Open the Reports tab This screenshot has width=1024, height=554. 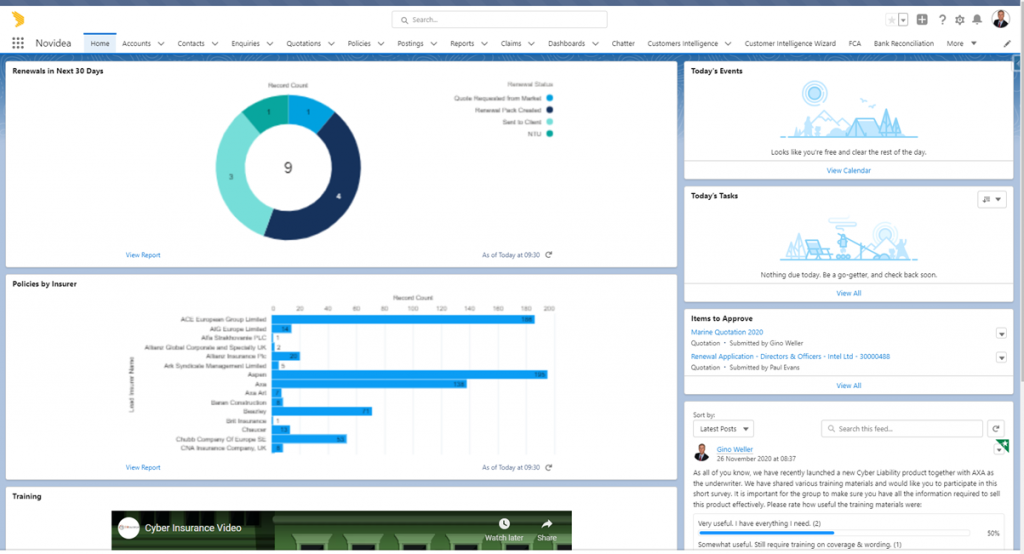coord(462,44)
